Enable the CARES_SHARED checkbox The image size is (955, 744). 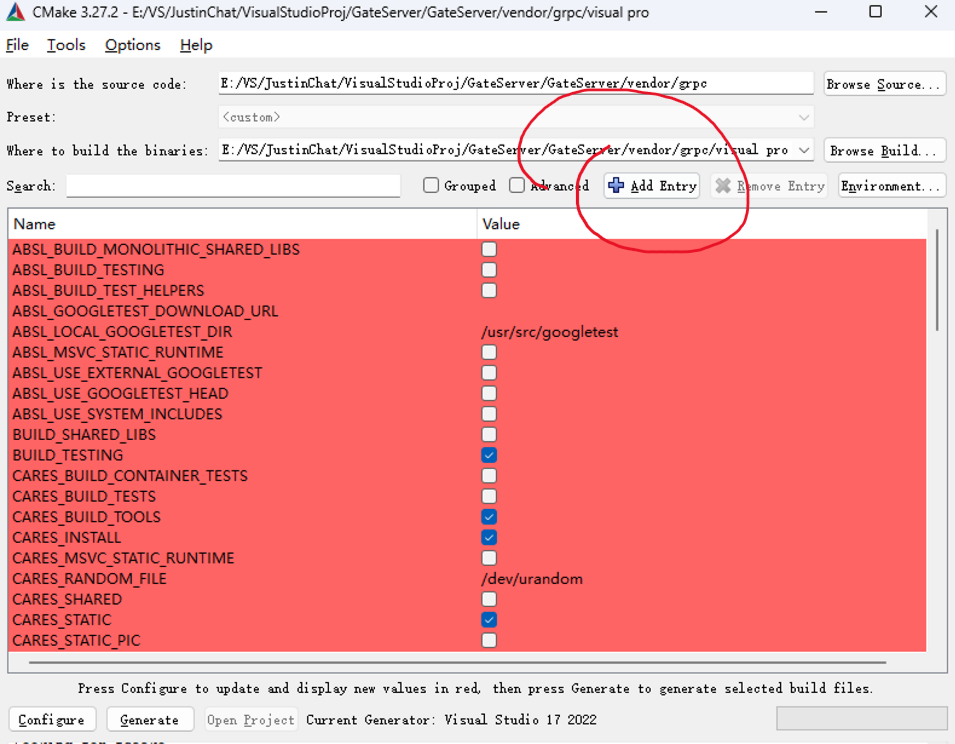click(488, 599)
